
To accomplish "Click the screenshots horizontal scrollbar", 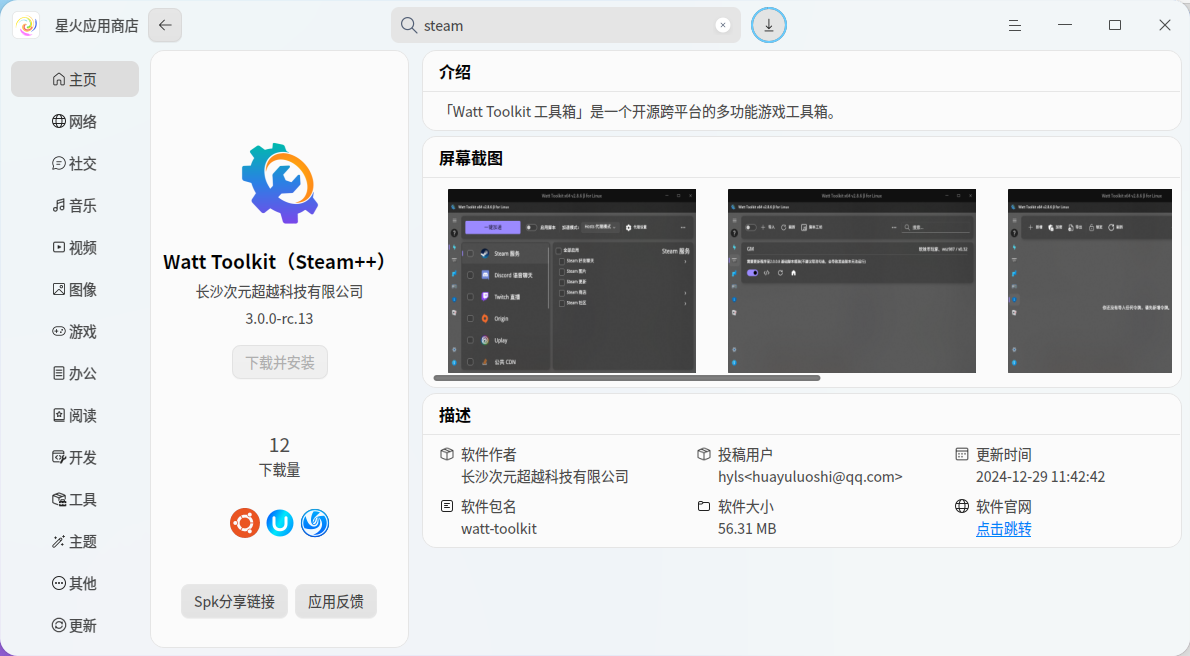I will click(627, 377).
